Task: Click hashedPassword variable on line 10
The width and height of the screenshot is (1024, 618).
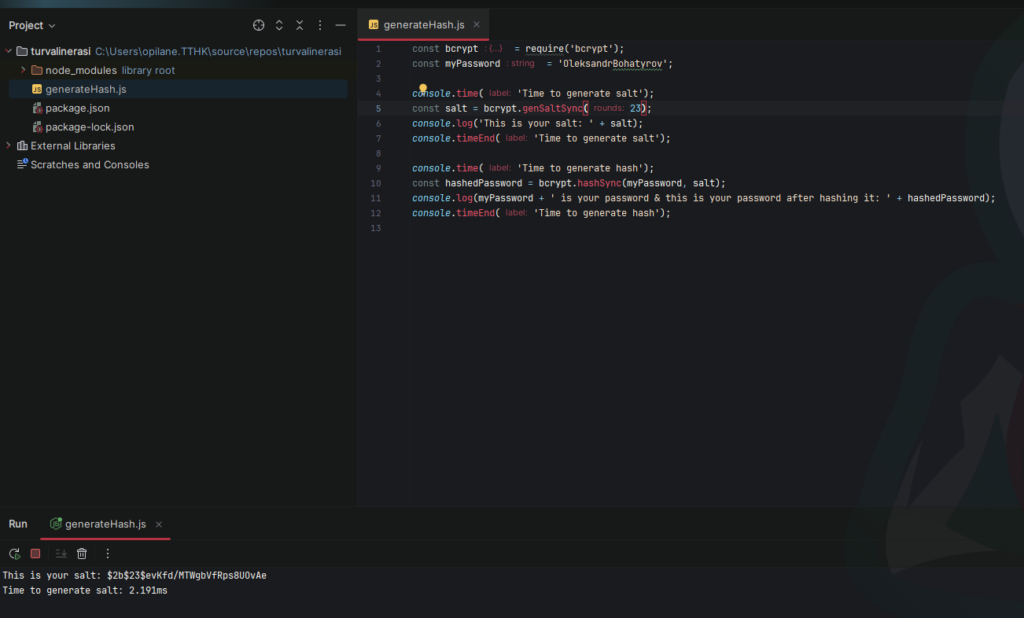Action: coord(484,183)
